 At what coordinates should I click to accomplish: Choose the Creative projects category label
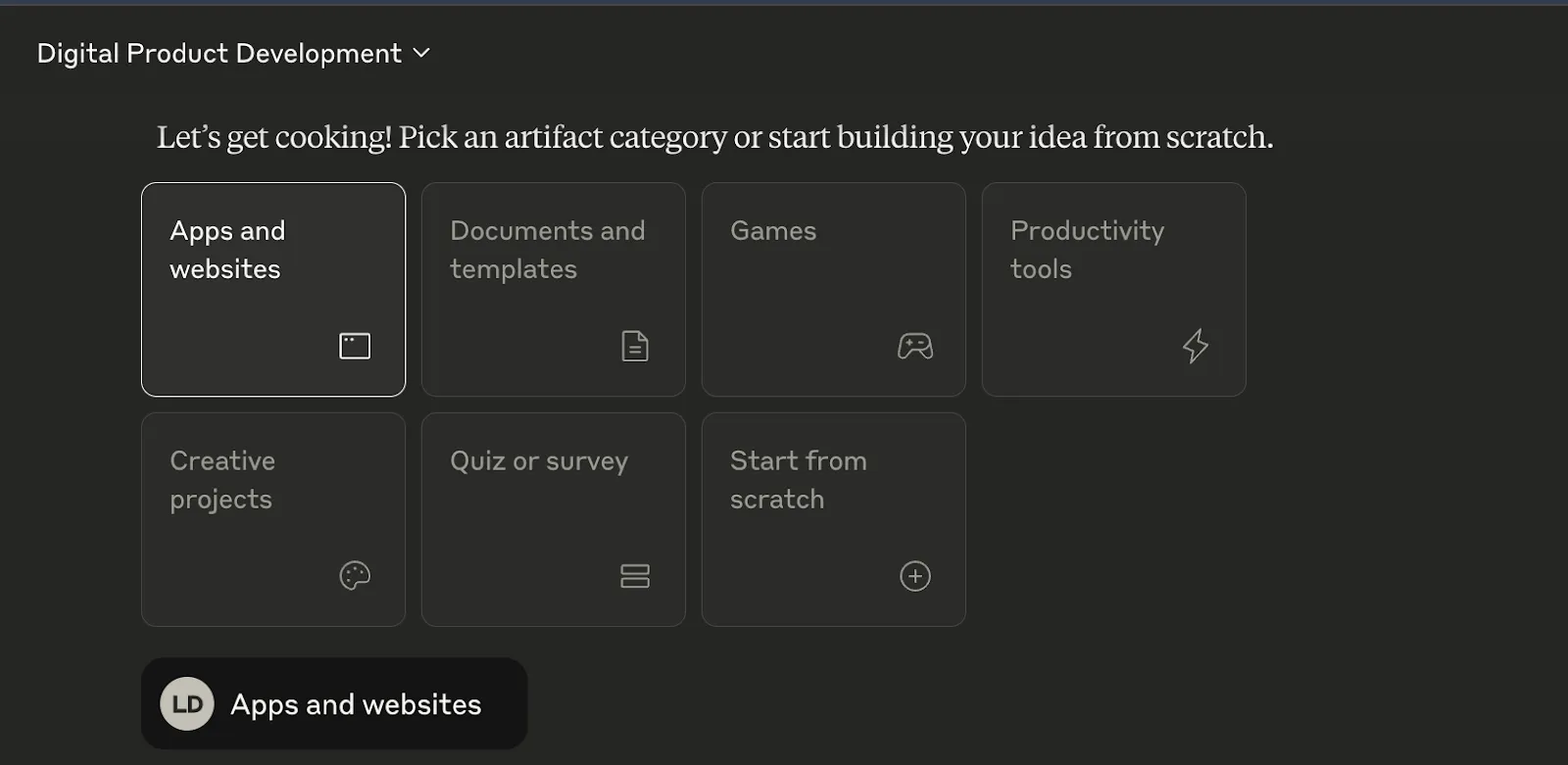tap(222, 480)
